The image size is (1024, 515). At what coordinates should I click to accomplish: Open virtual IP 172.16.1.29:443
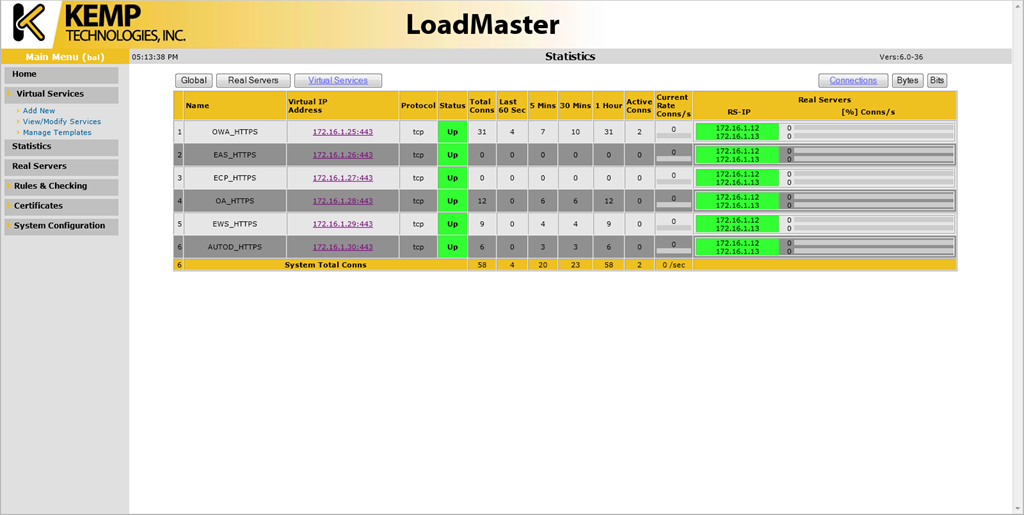[x=343, y=224]
